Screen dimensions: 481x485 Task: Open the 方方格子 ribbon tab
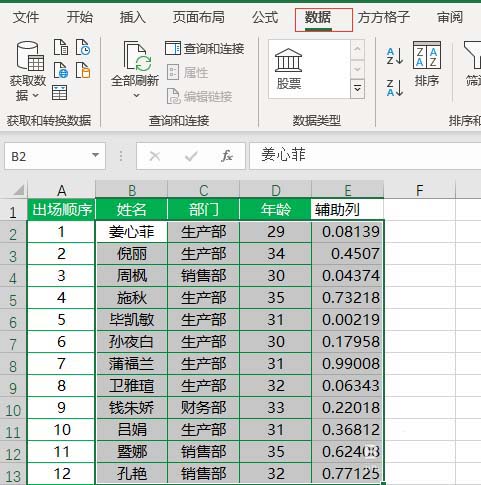tap(384, 17)
